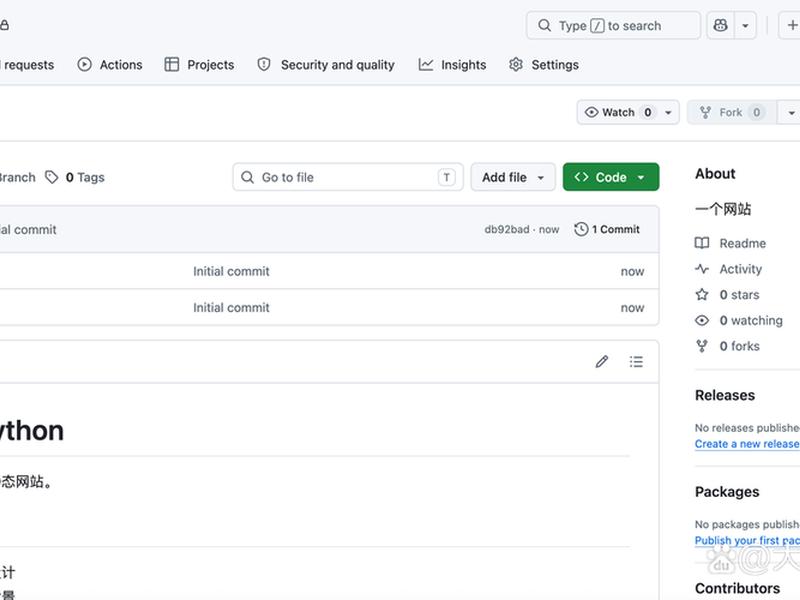Expand the Copilot dropdown arrow
This screenshot has width=800, height=600.
pyautogui.click(x=745, y=26)
